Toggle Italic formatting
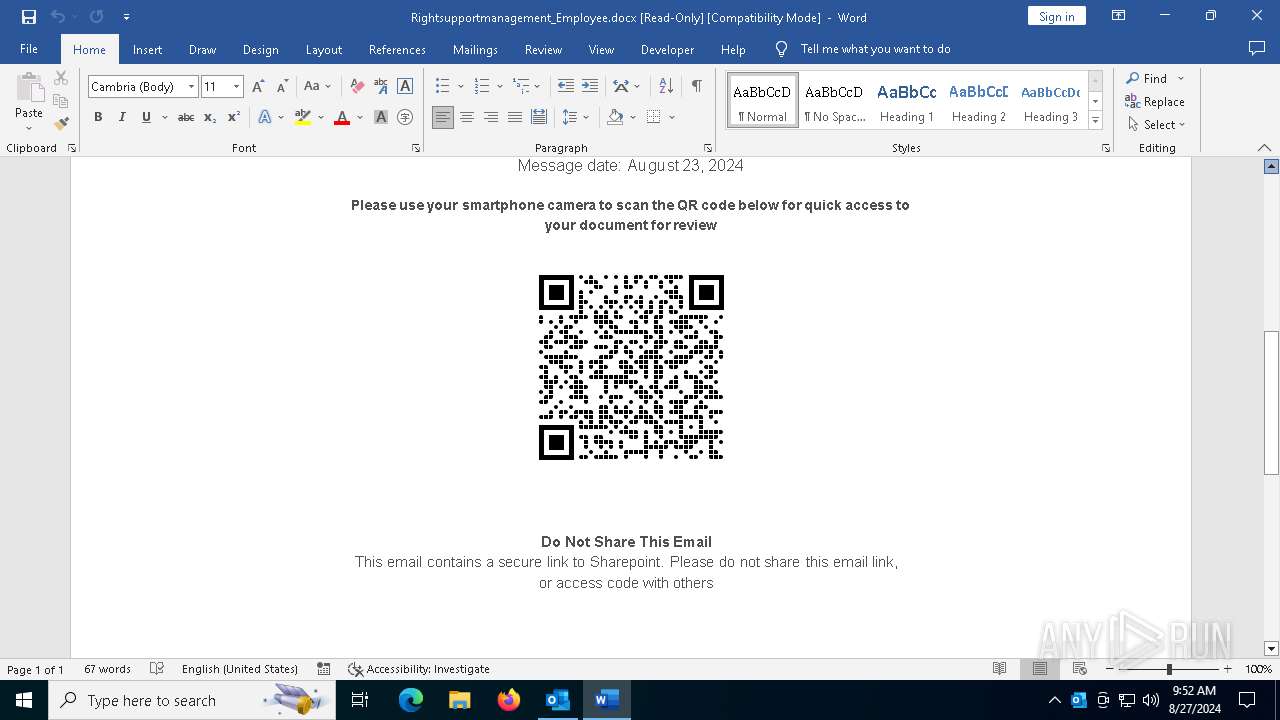 [x=122, y=117]
